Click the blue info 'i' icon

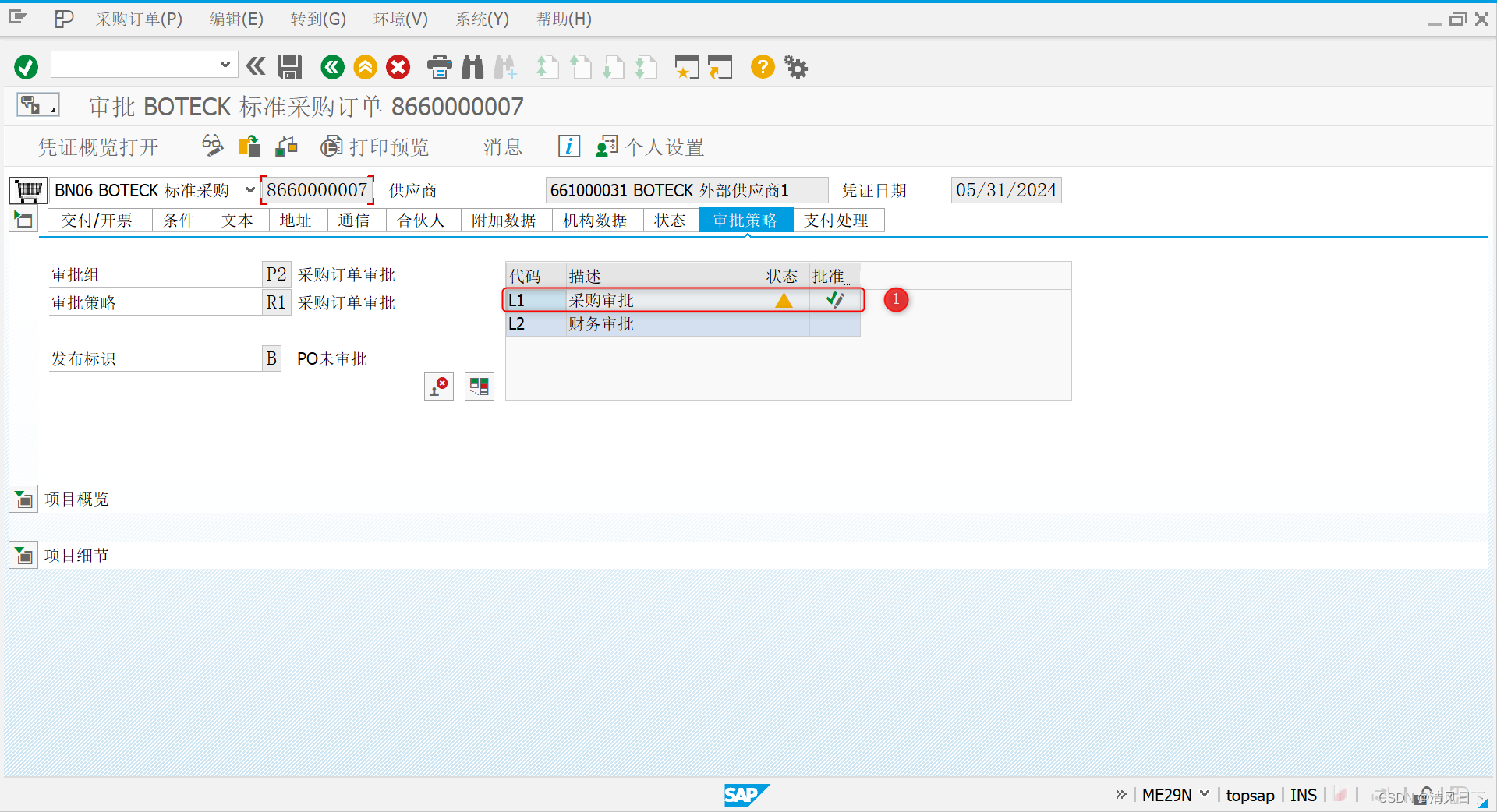(569, 146)
